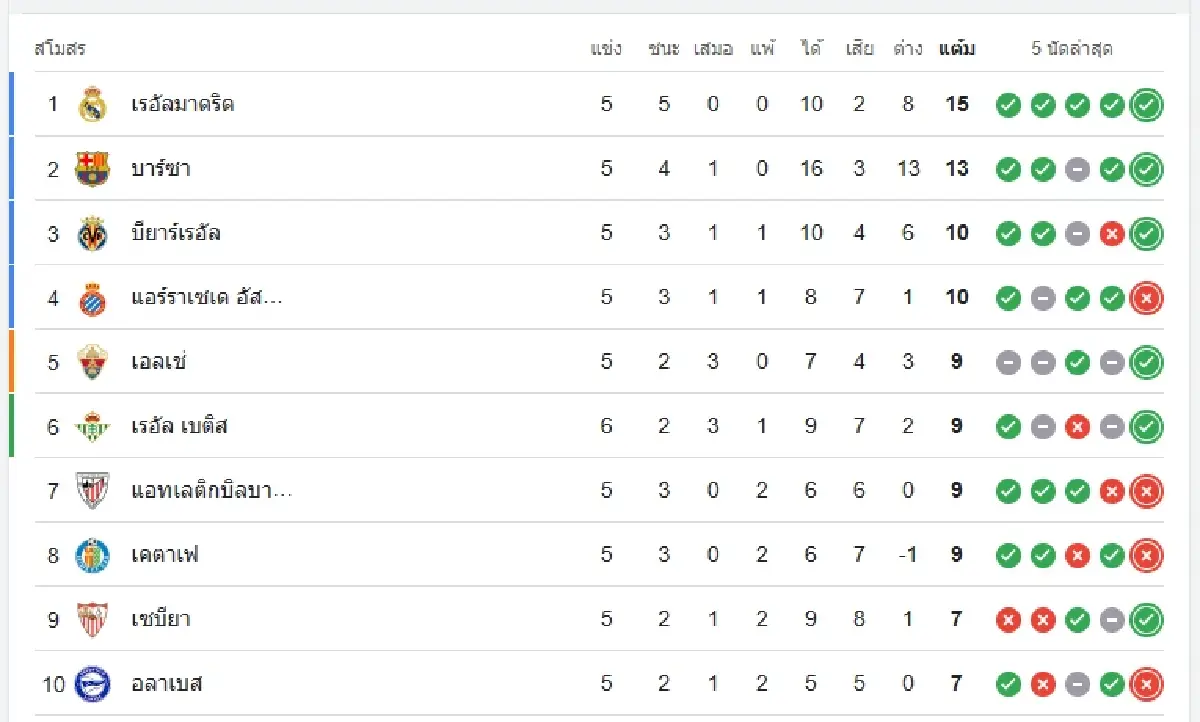Click Espanyol's circled red latest-match icon
This screenshot has width=1200, height=722.
coord(1146,298)
